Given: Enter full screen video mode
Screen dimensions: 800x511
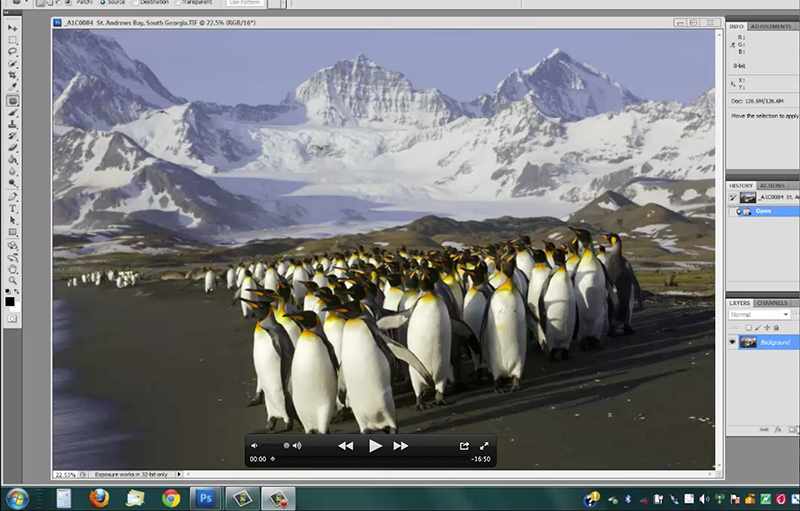Looking at the screenshot, I should pos(484,446).
